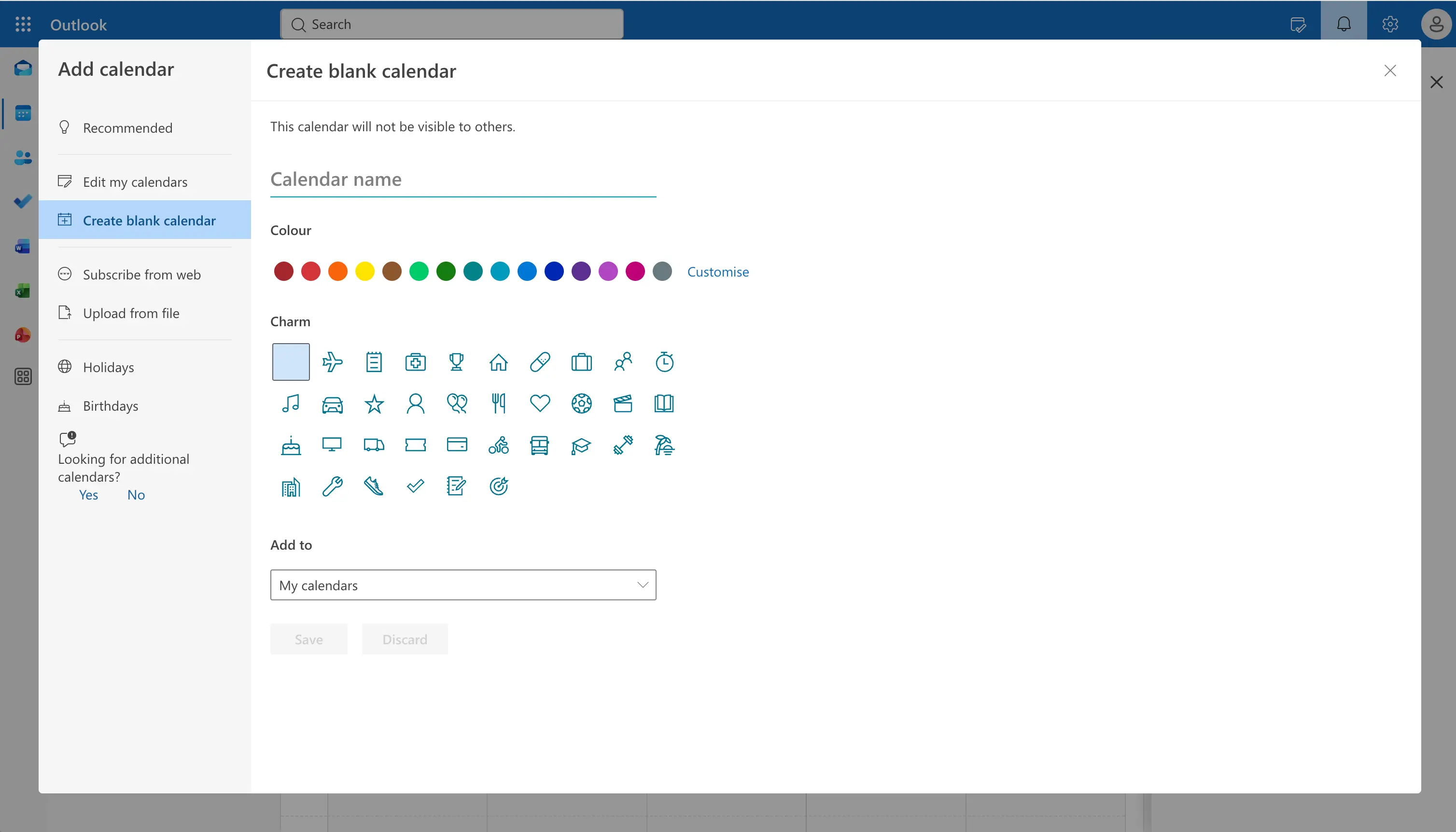Go to Edit my calendars

[x=144, y=182]
